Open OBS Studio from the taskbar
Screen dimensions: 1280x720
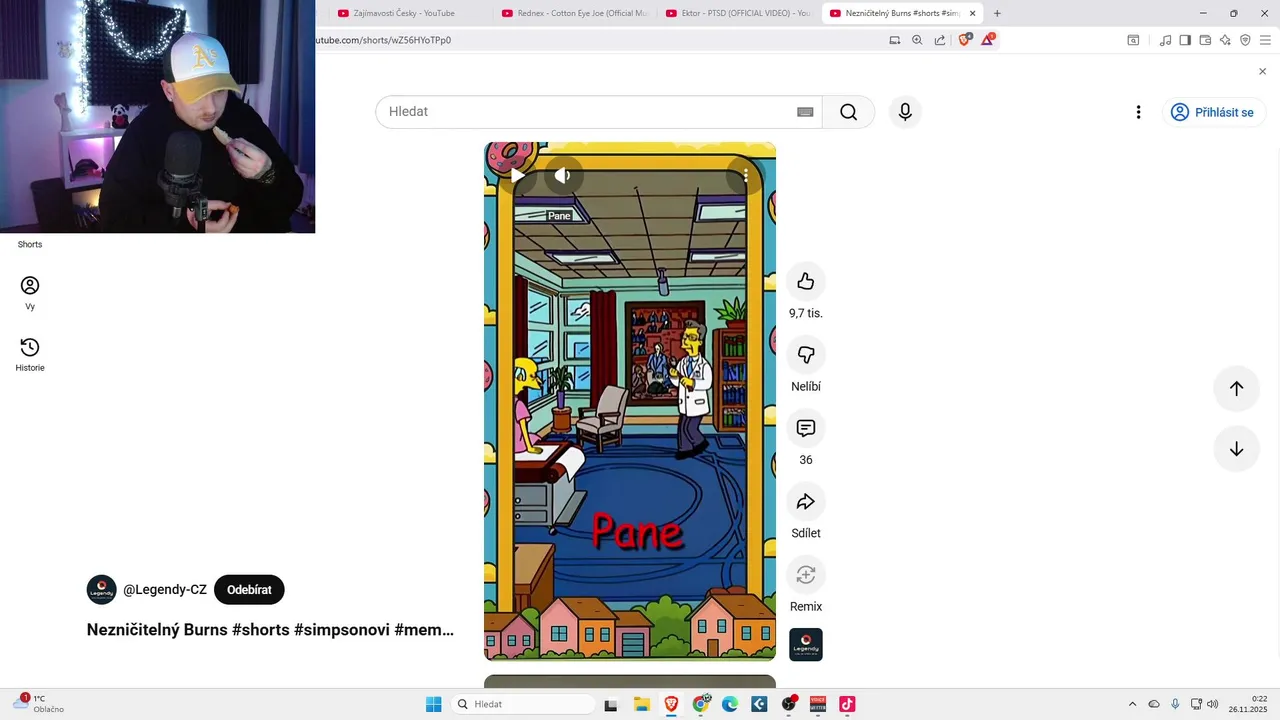[x=789, y=704]
